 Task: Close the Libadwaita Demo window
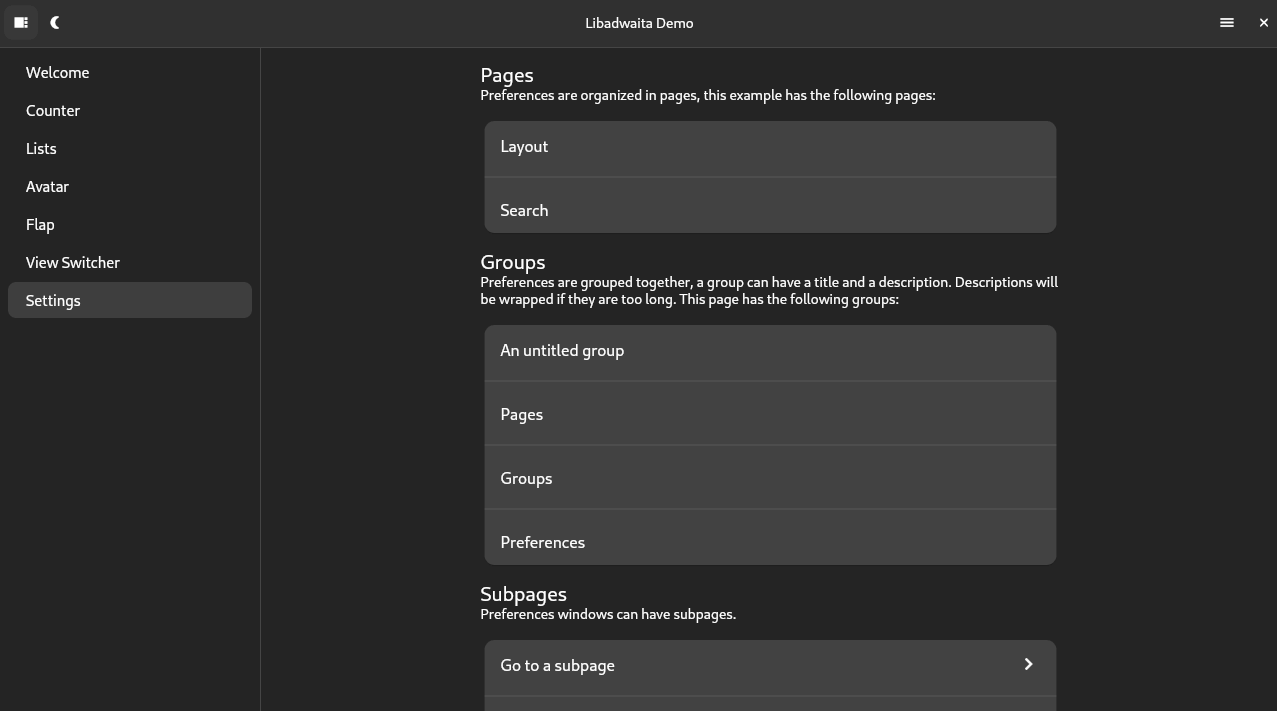[1263, 22]
